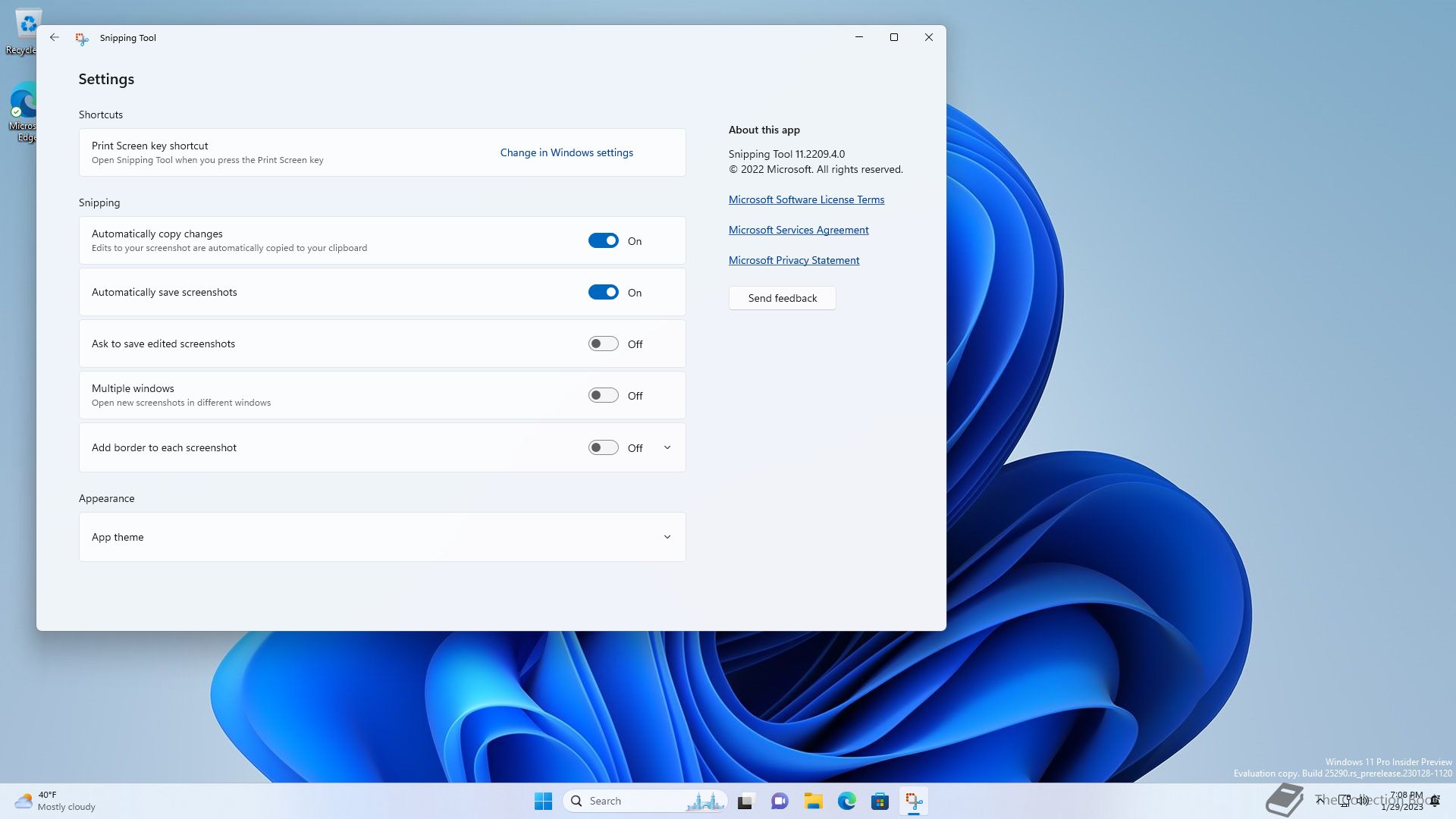
Task: Click the Send feedback button
Action: click(x=782, y=298)
